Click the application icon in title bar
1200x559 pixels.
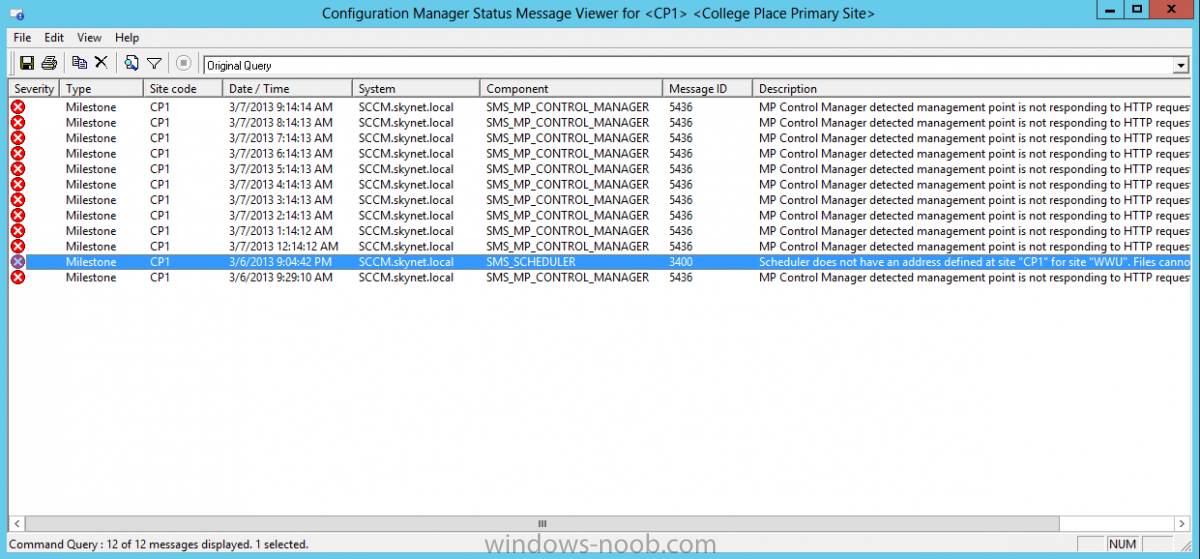tap(15, 13)
